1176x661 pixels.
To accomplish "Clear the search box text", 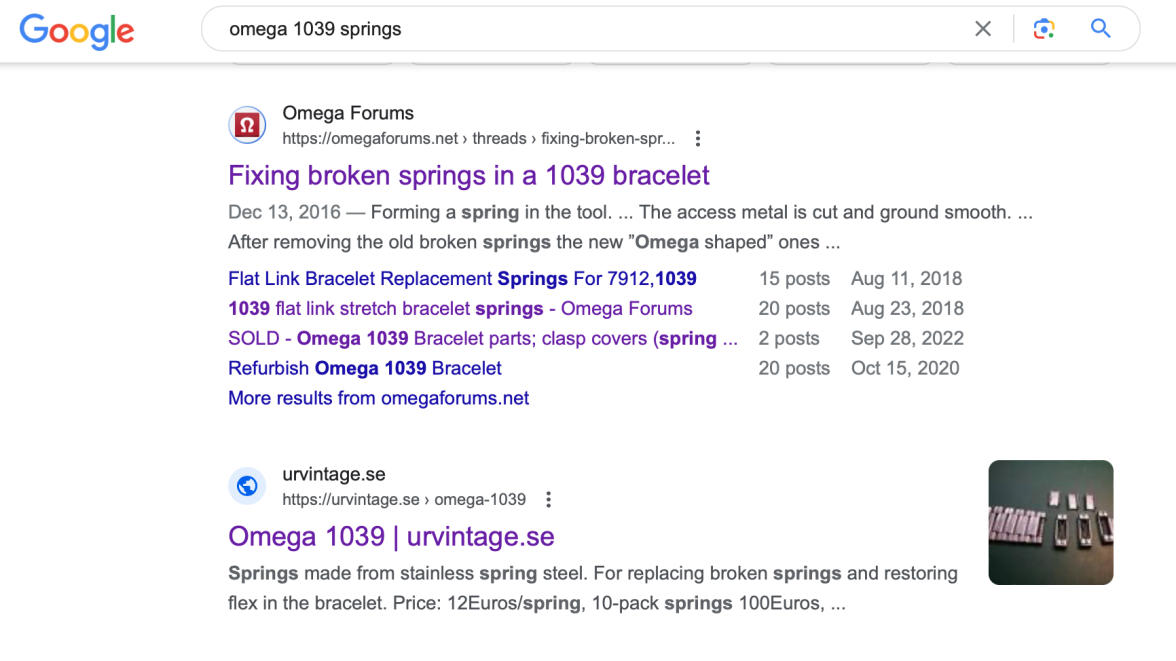I will tap(982, 29).
